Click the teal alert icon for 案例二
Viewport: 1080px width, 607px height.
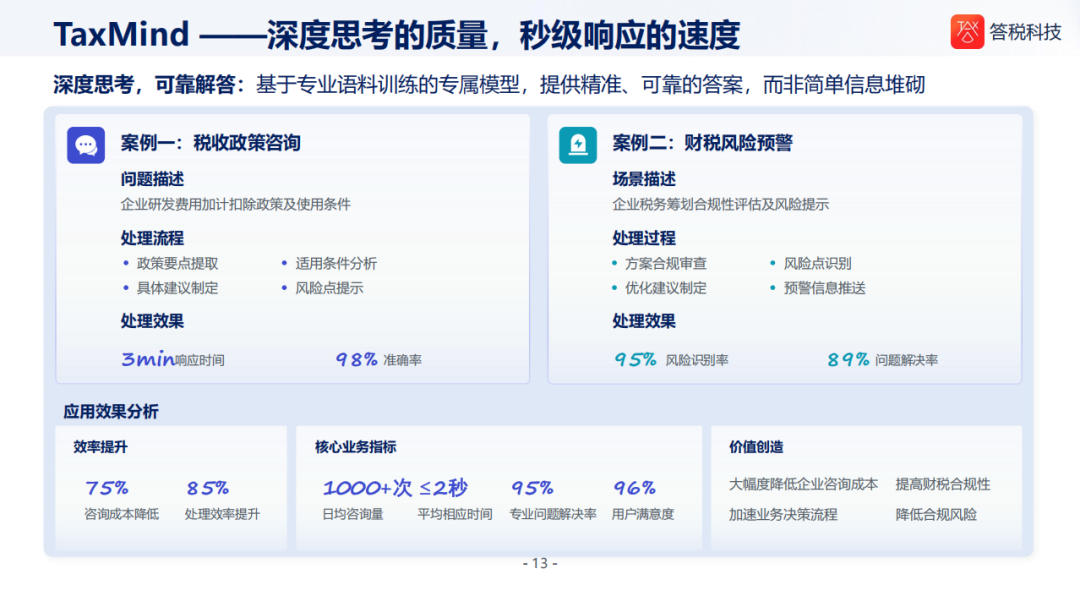578,145
